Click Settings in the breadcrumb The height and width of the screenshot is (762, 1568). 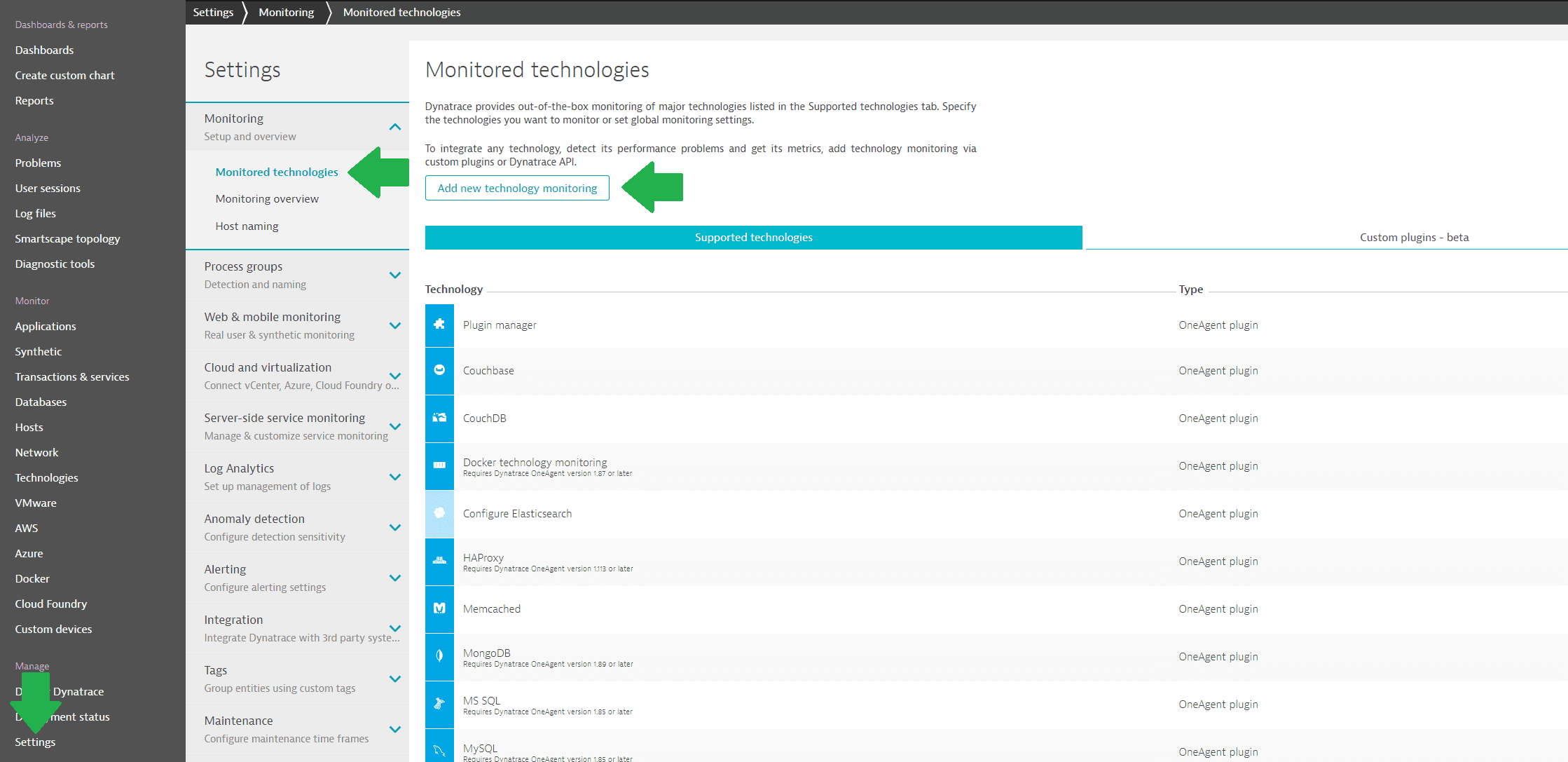click(x=213, y=12)
